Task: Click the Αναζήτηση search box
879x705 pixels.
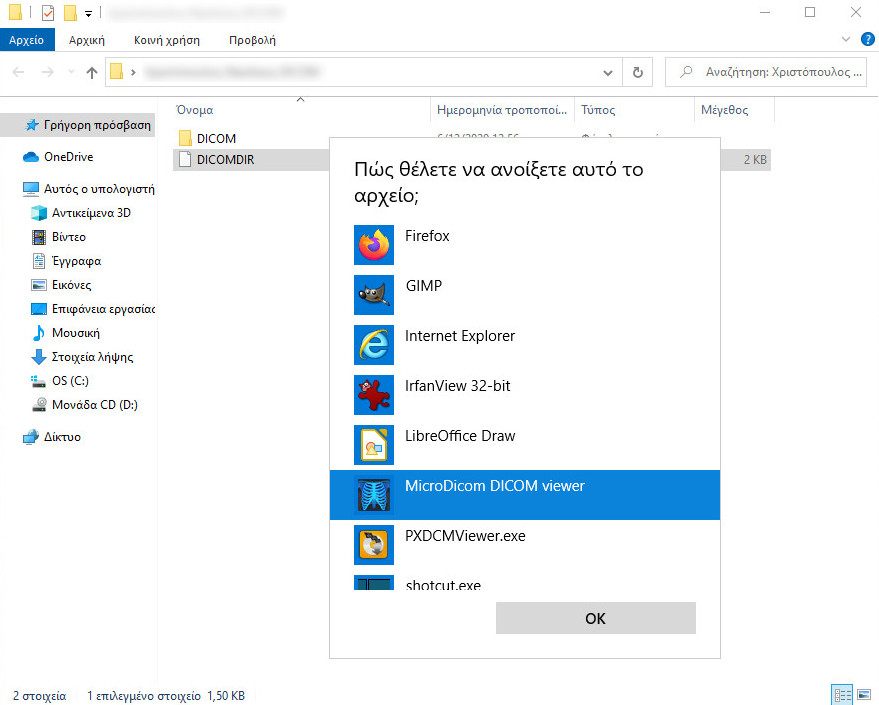Action: [766, 72]
